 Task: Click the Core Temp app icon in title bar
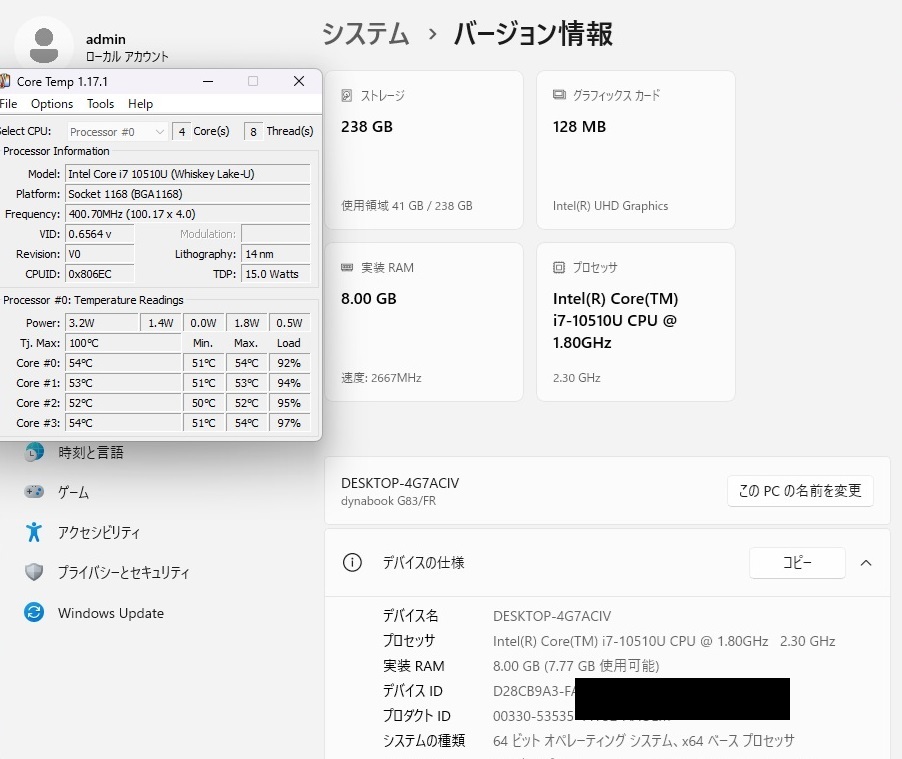(5, 81)
